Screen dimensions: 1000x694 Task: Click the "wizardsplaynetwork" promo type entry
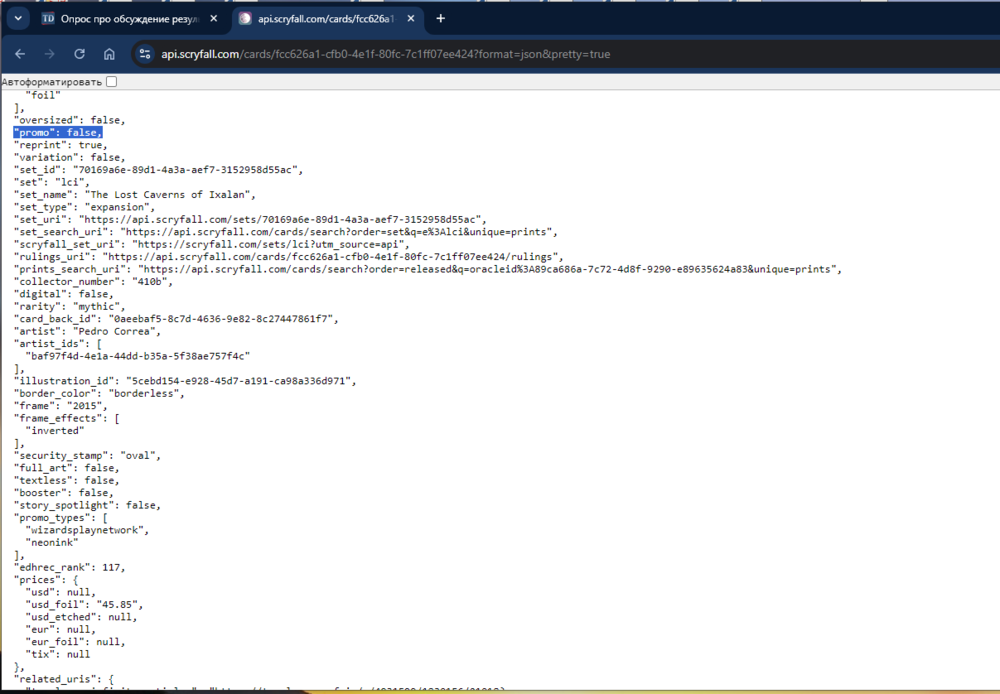[x=86, y=530]
